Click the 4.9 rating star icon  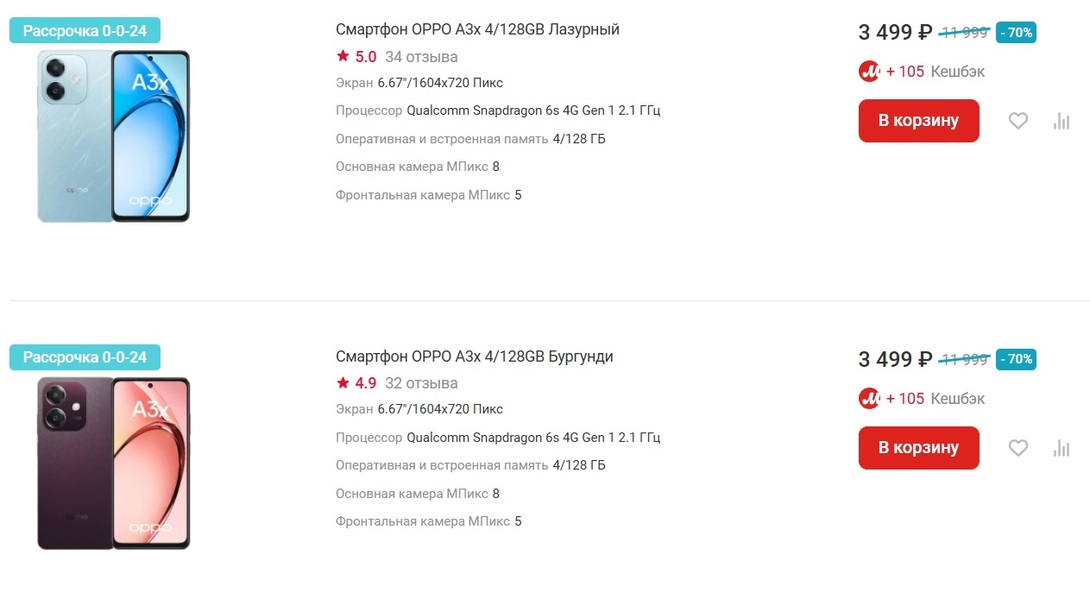point(343,383)
